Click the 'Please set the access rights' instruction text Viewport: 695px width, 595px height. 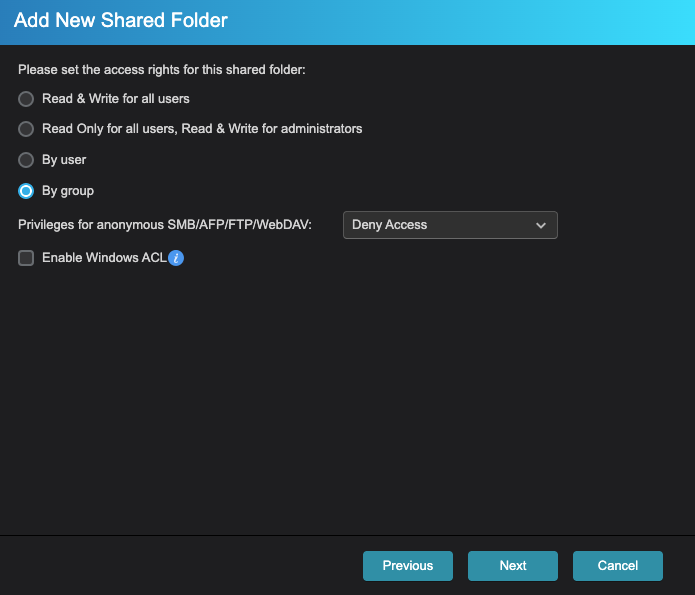pyautogui.click(x=161, y=71)
